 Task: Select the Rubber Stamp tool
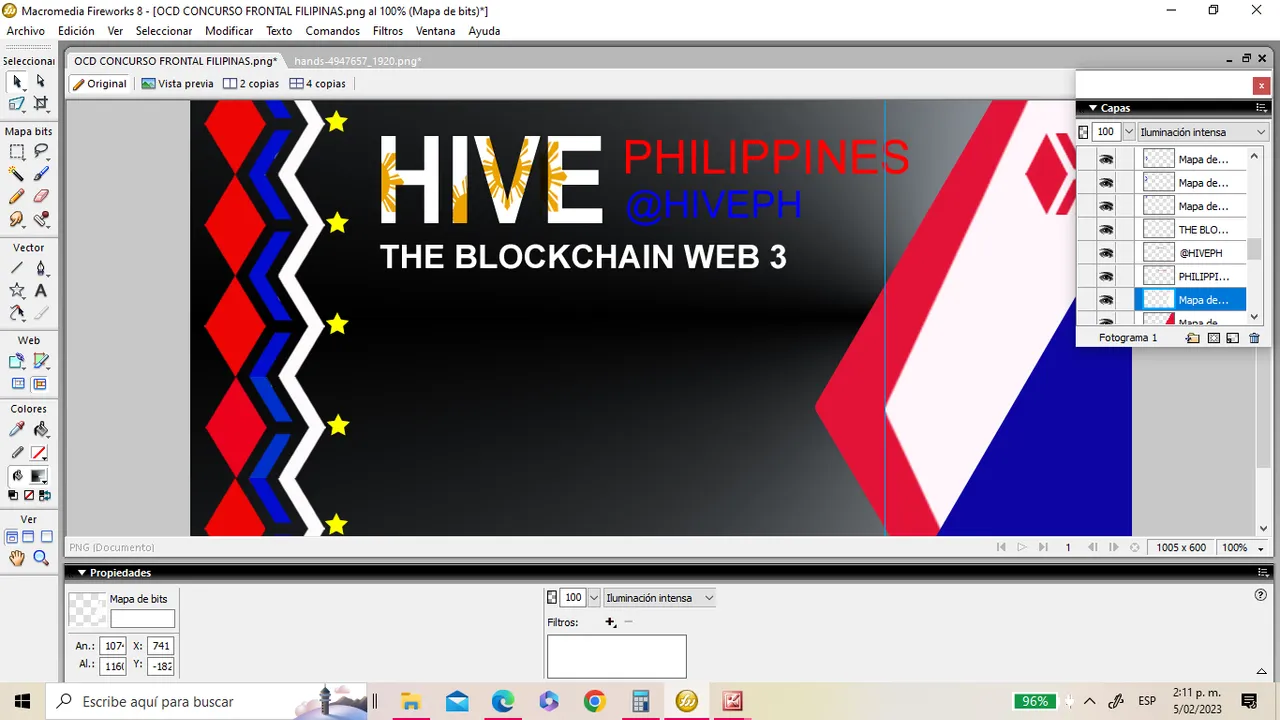(x=41, y=218)
